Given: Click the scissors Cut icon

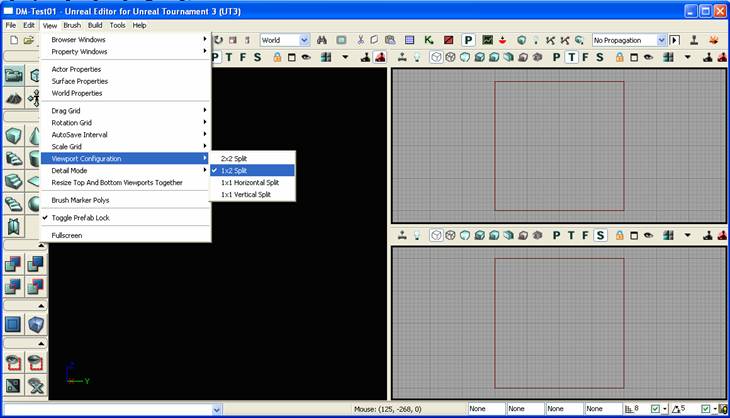Looking at the screenshot, I should click(x=360, y=40).
